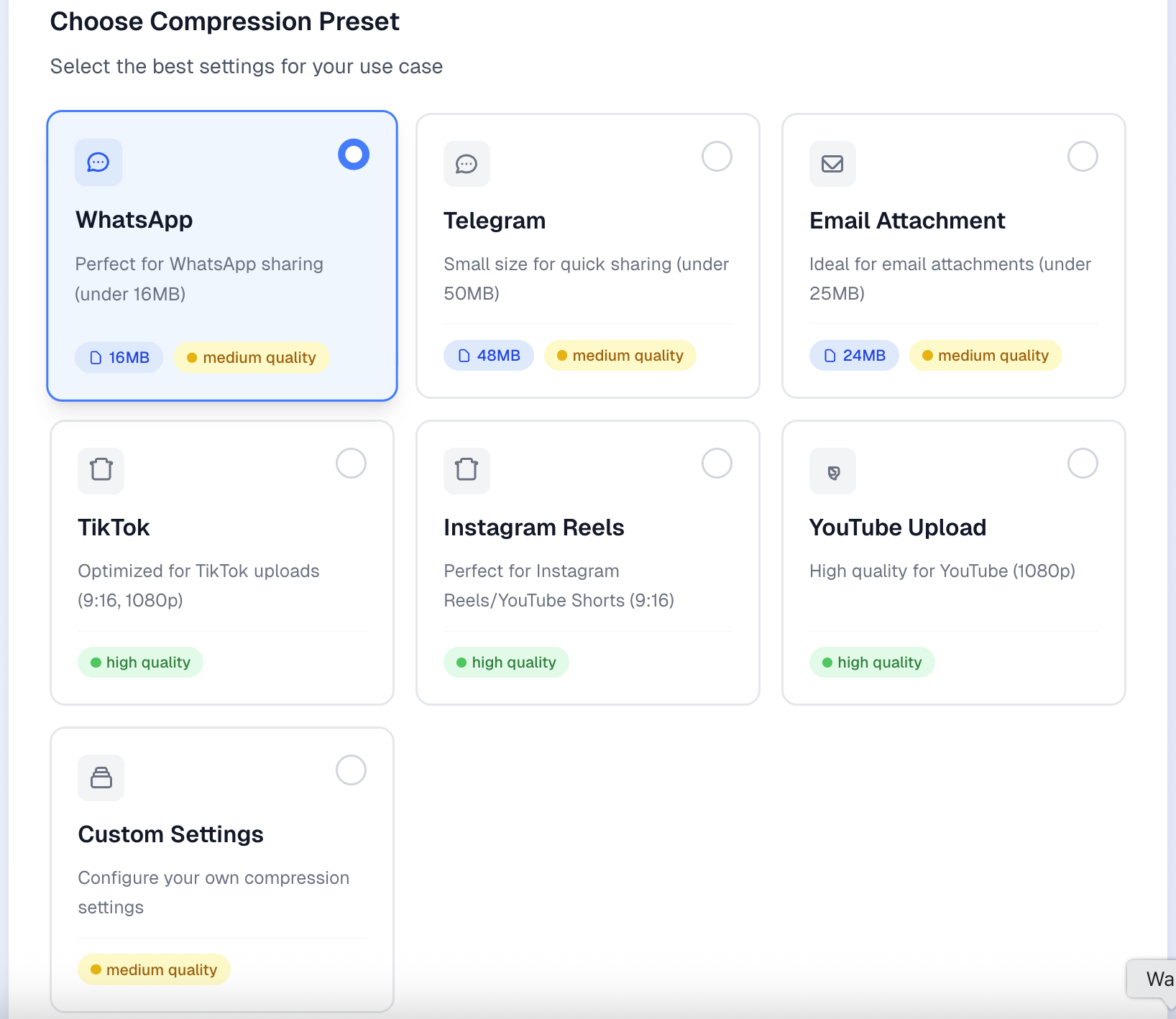Select the YouTube Upload radio button
Image resolution: width=1176 pixels, height=1019 pixels.
click(1083, 463)
